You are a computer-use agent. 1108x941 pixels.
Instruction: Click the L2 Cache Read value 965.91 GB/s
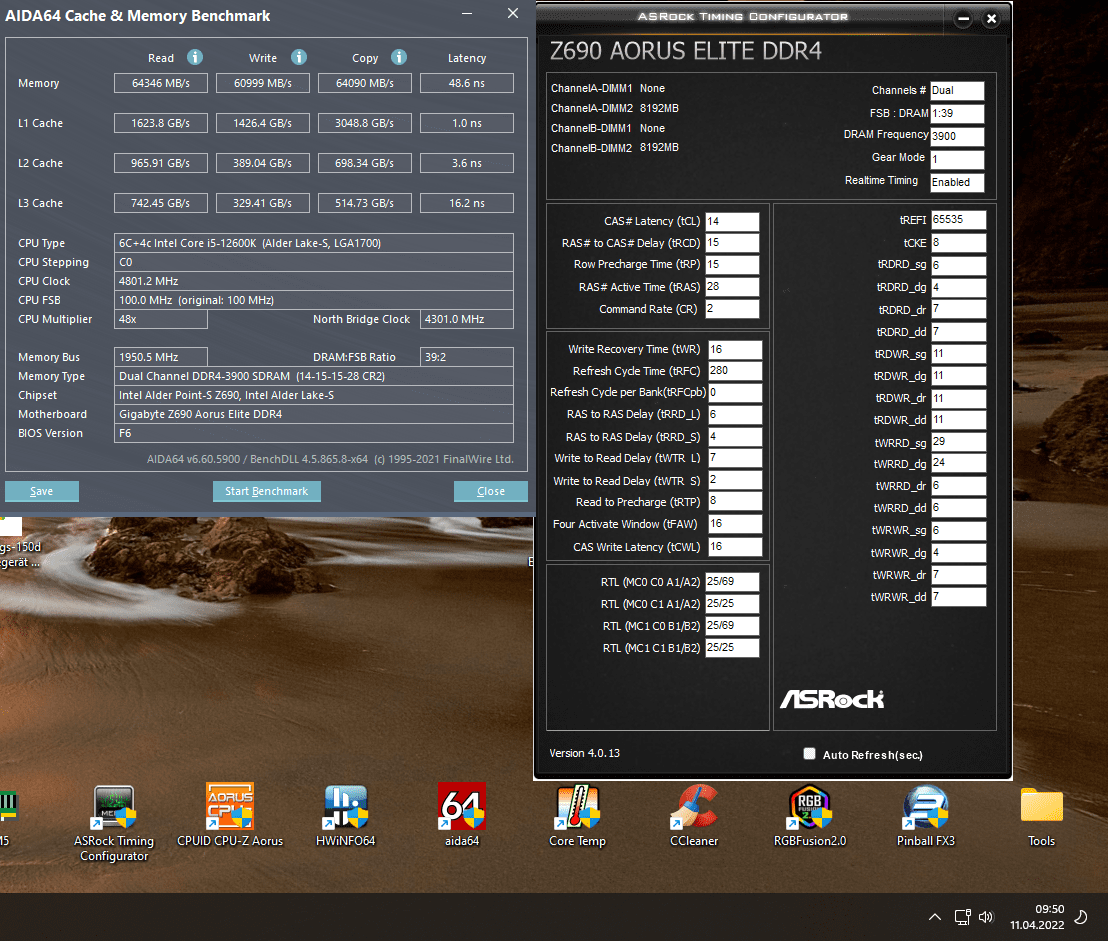tap(160, 163)
